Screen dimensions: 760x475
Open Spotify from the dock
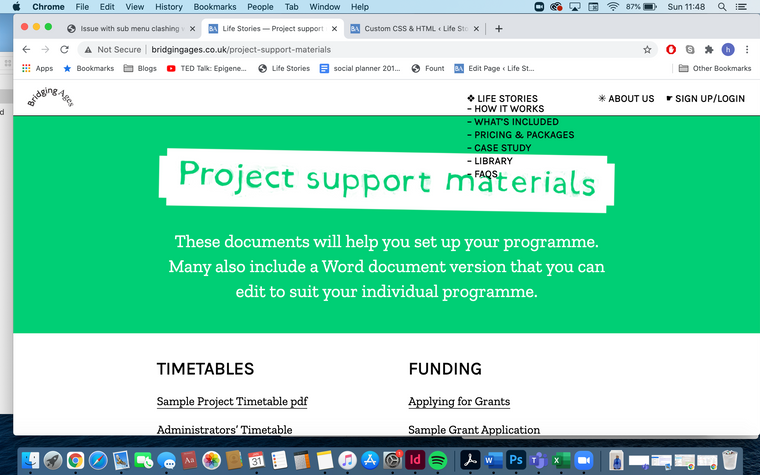point(437,461)
